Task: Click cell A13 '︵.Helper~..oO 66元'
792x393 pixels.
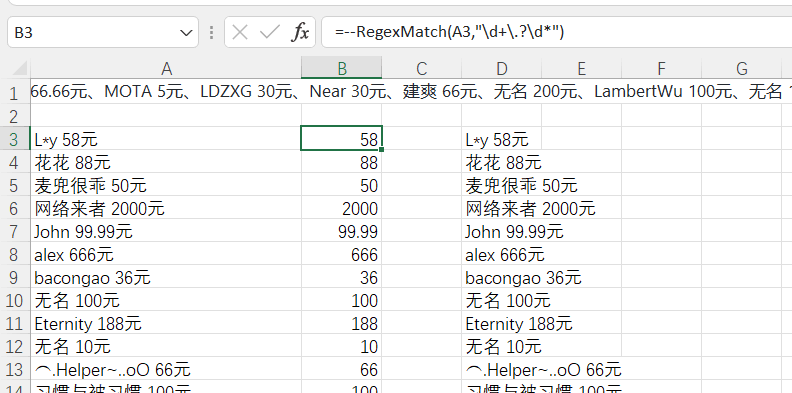Action: click(x=166, y=369)
